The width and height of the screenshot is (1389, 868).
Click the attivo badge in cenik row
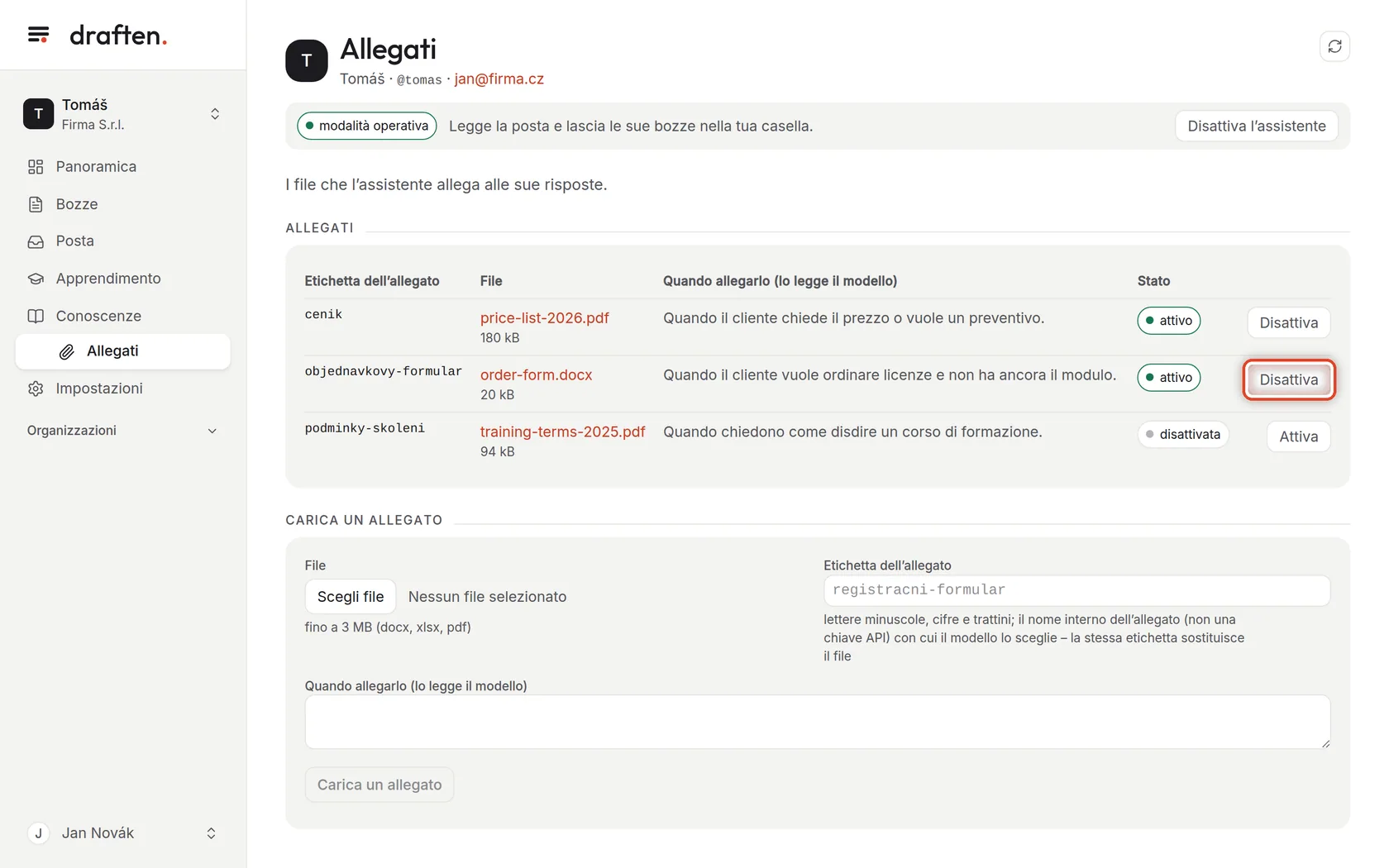1168,321
